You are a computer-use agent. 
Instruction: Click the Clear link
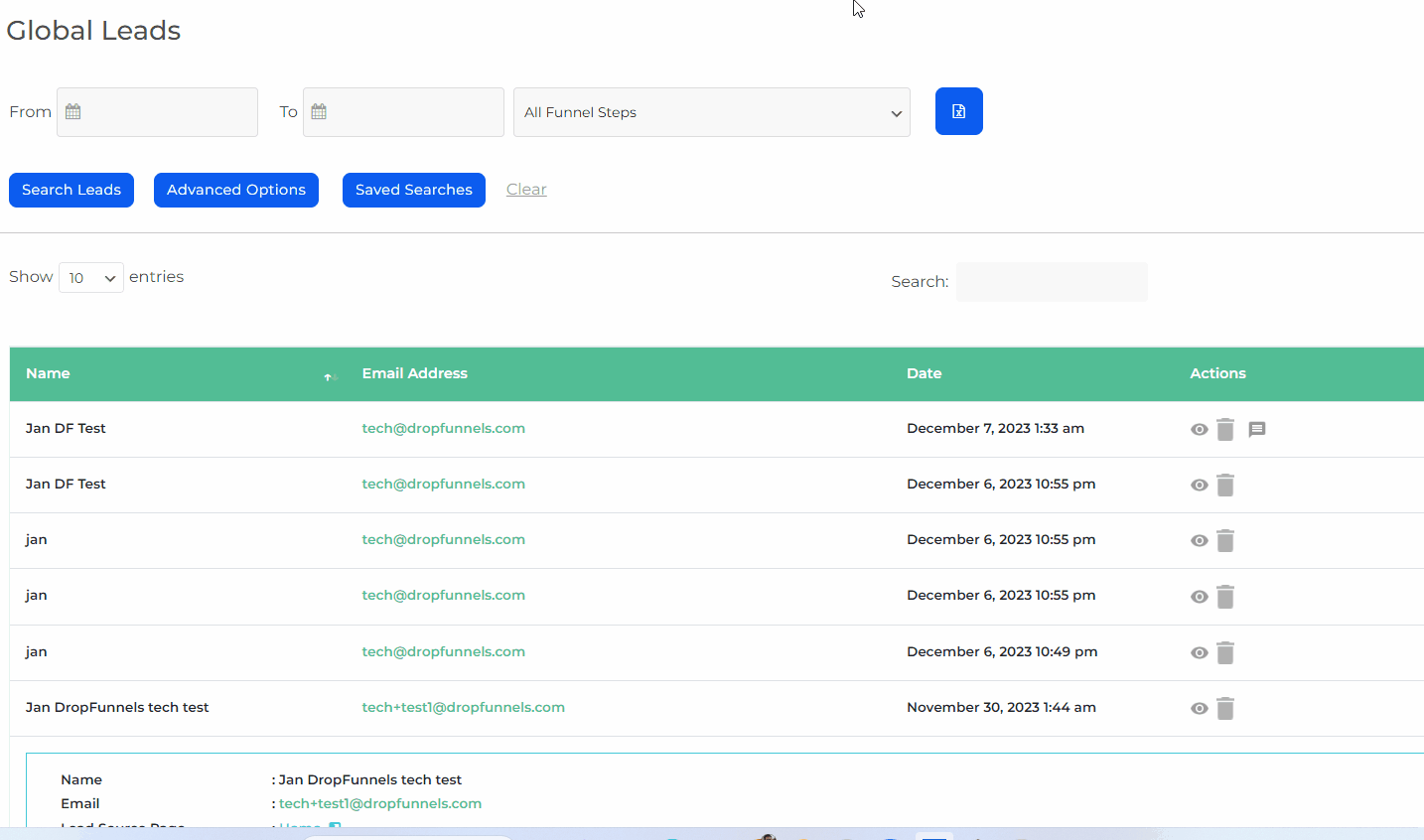point(526,190)
